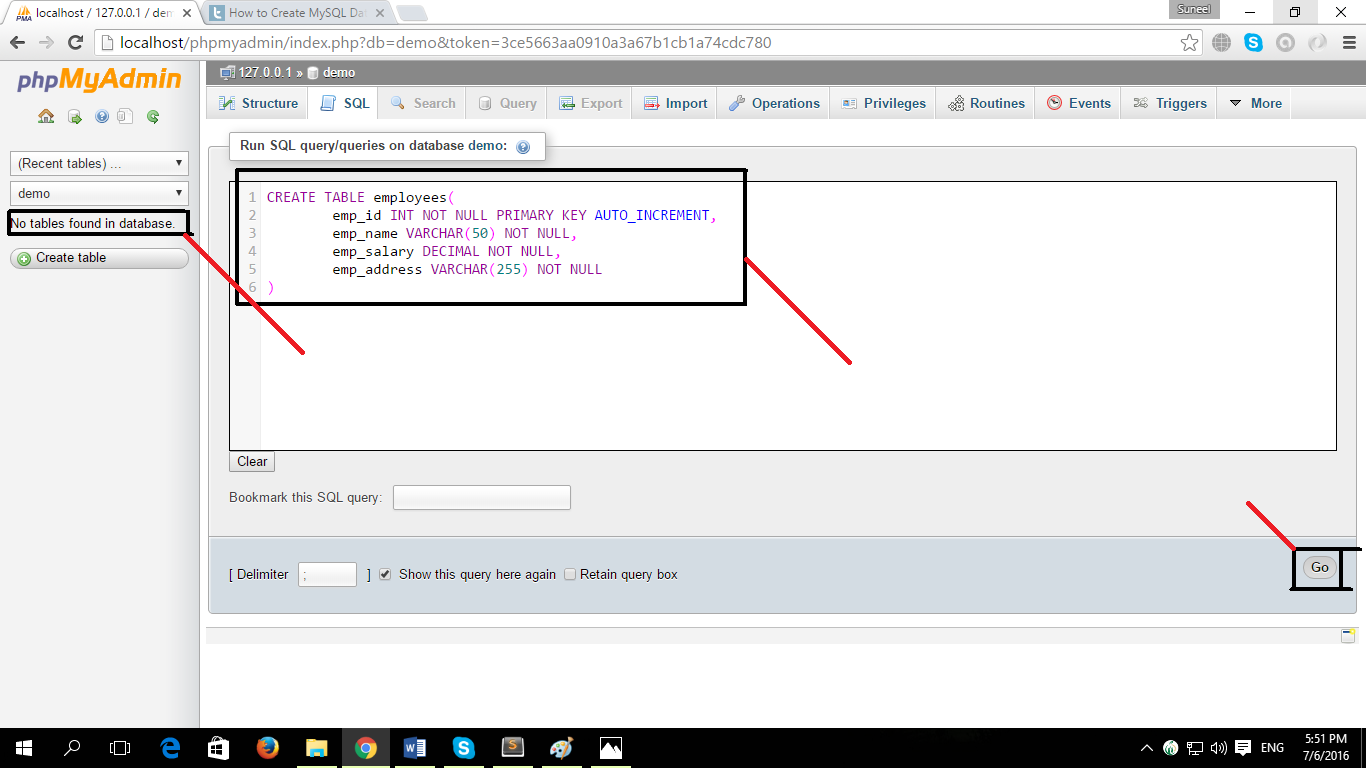Screen dimensions: 1366x768
Task: Open the Privileges tab
Action: (x=883, y=102)
